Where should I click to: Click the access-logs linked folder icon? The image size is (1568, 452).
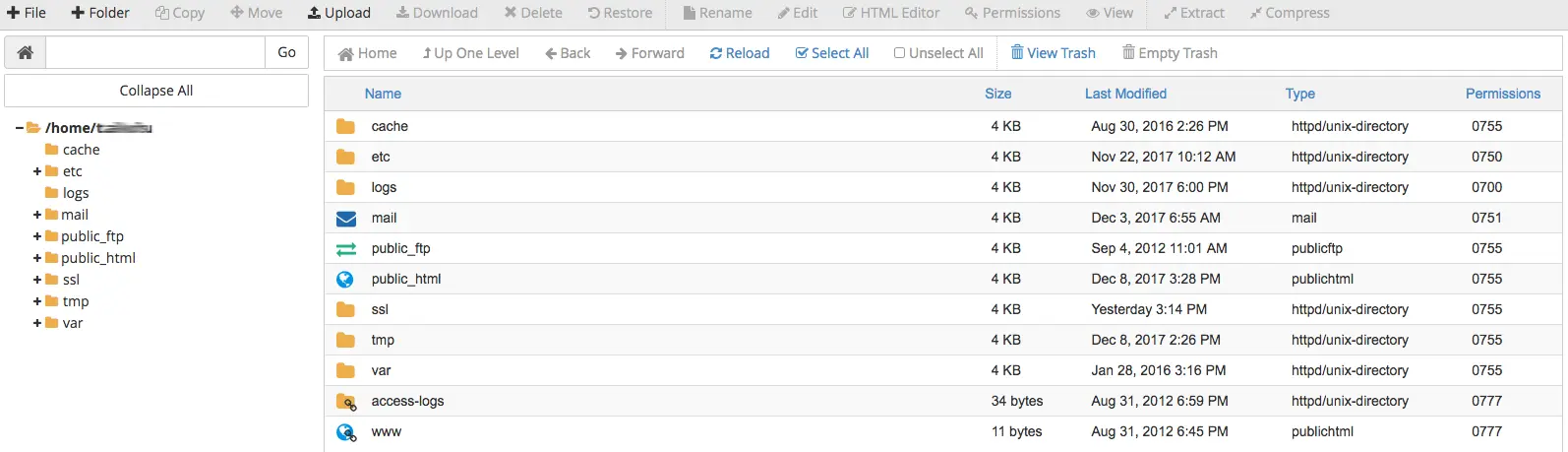(345, 402)
